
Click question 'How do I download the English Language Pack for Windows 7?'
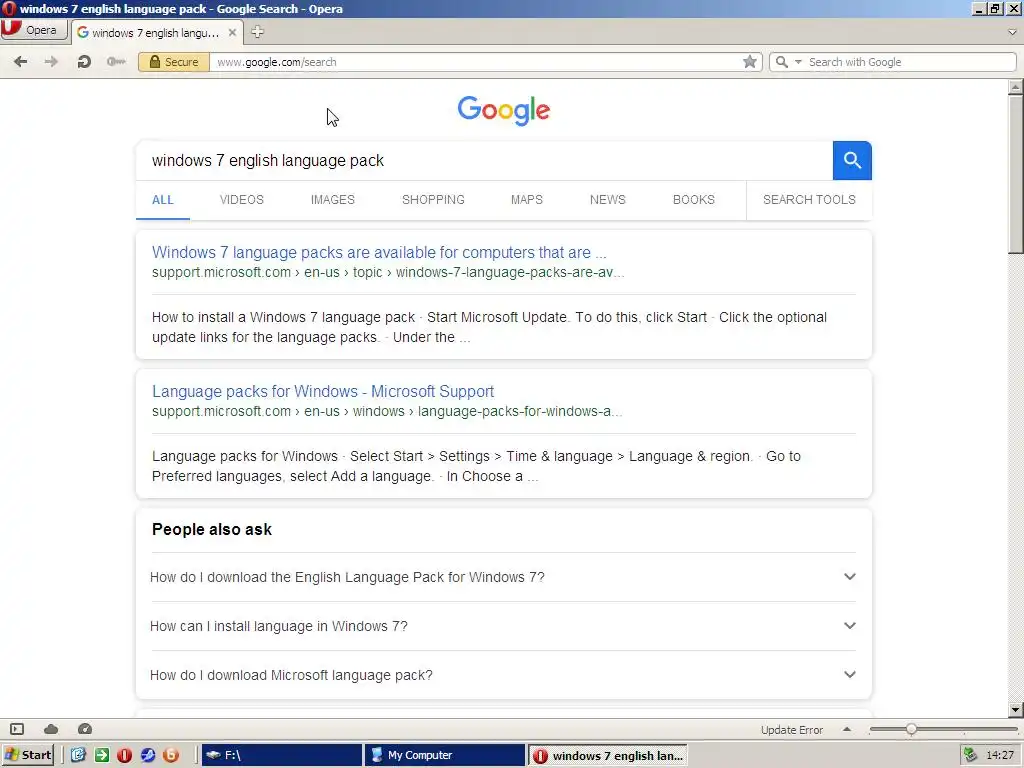(347, 577)
